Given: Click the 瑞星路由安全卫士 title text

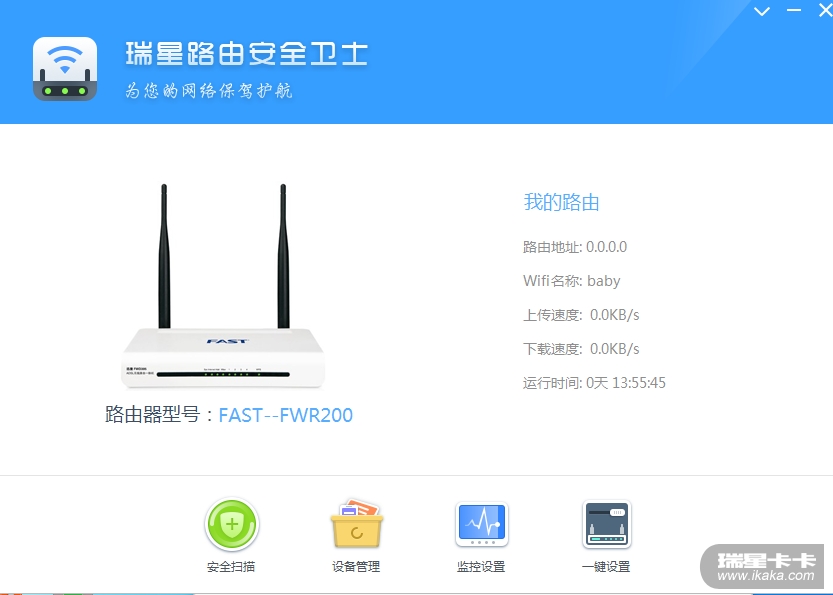Looking at the screenshot, I should [x=247, y=54].
